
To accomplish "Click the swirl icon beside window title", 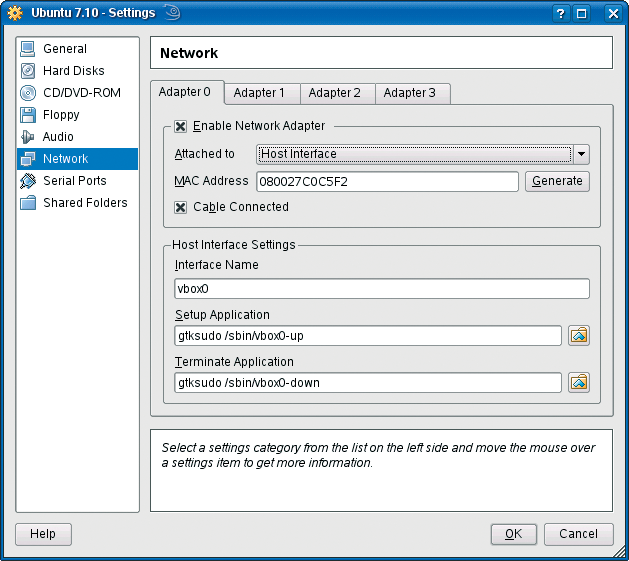I will coord(172,12).
